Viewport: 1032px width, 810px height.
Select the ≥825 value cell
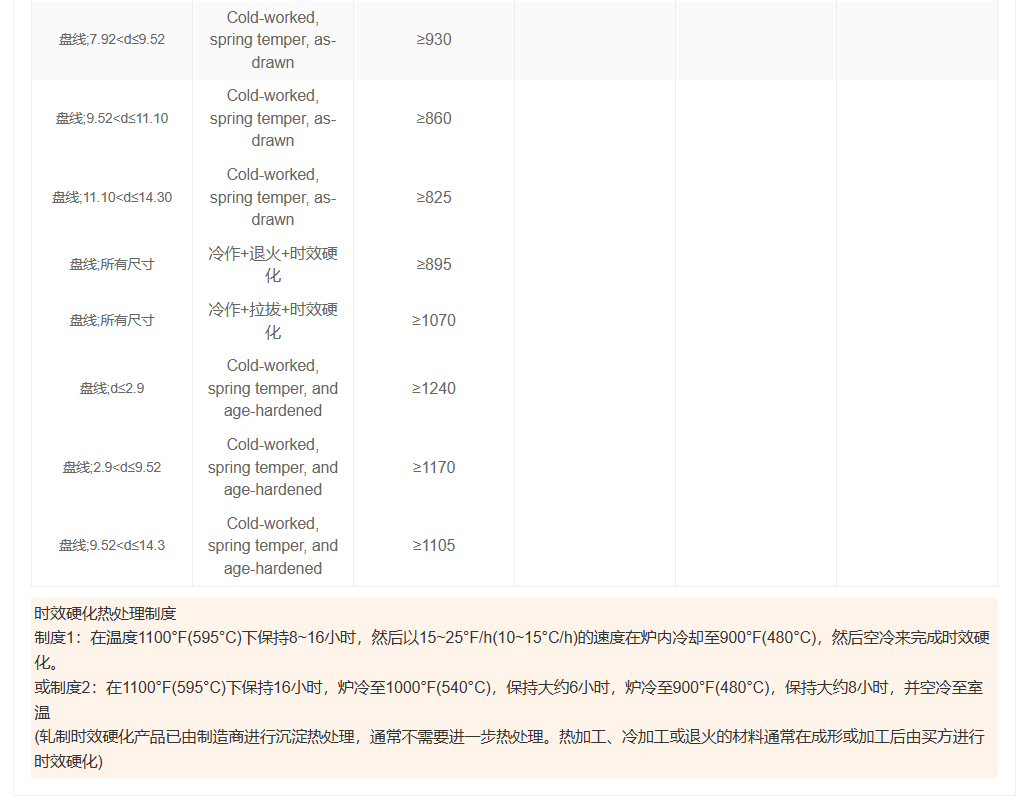point(434,197)
